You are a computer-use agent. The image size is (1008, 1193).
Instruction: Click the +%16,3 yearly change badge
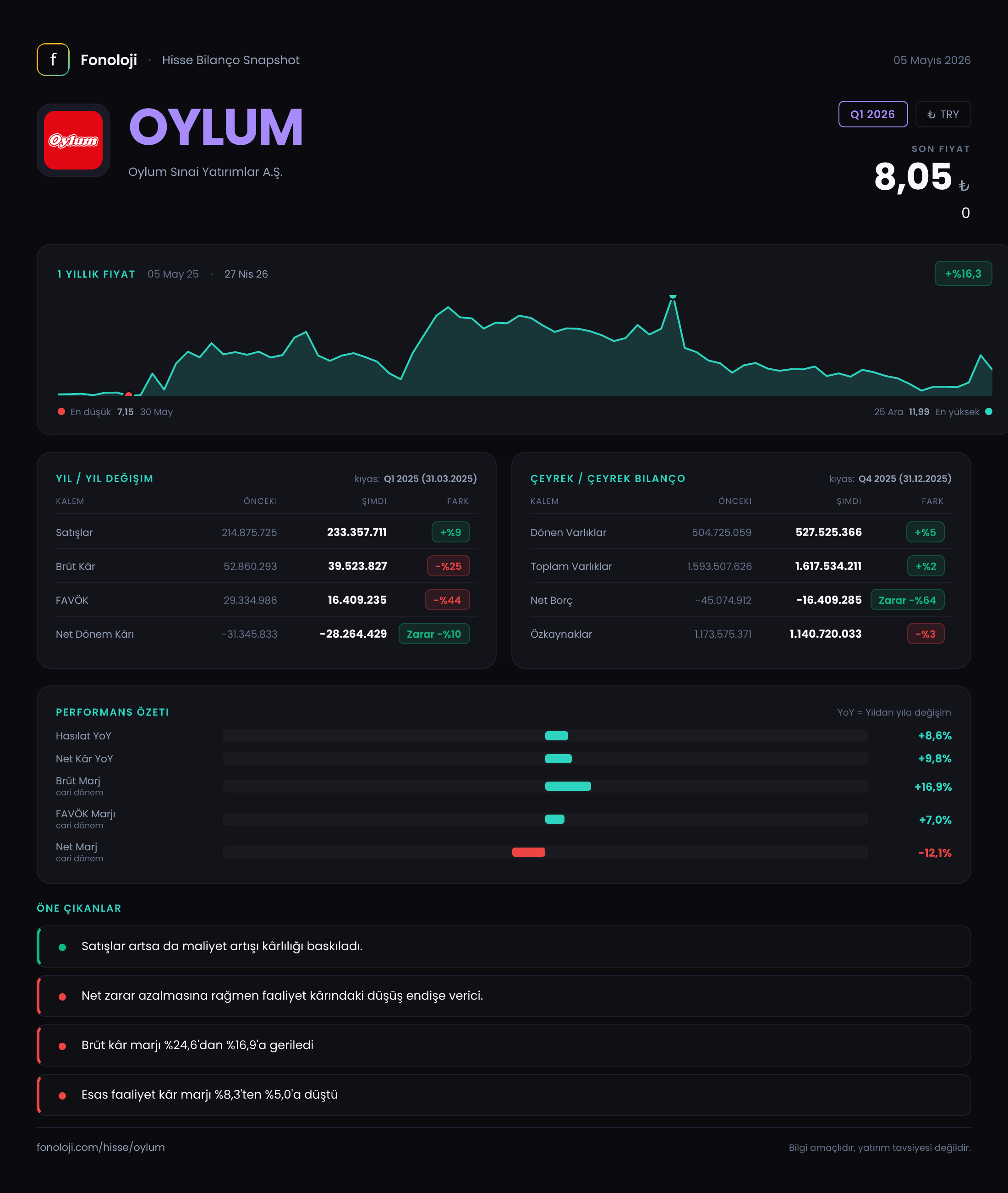pos(963,274)
